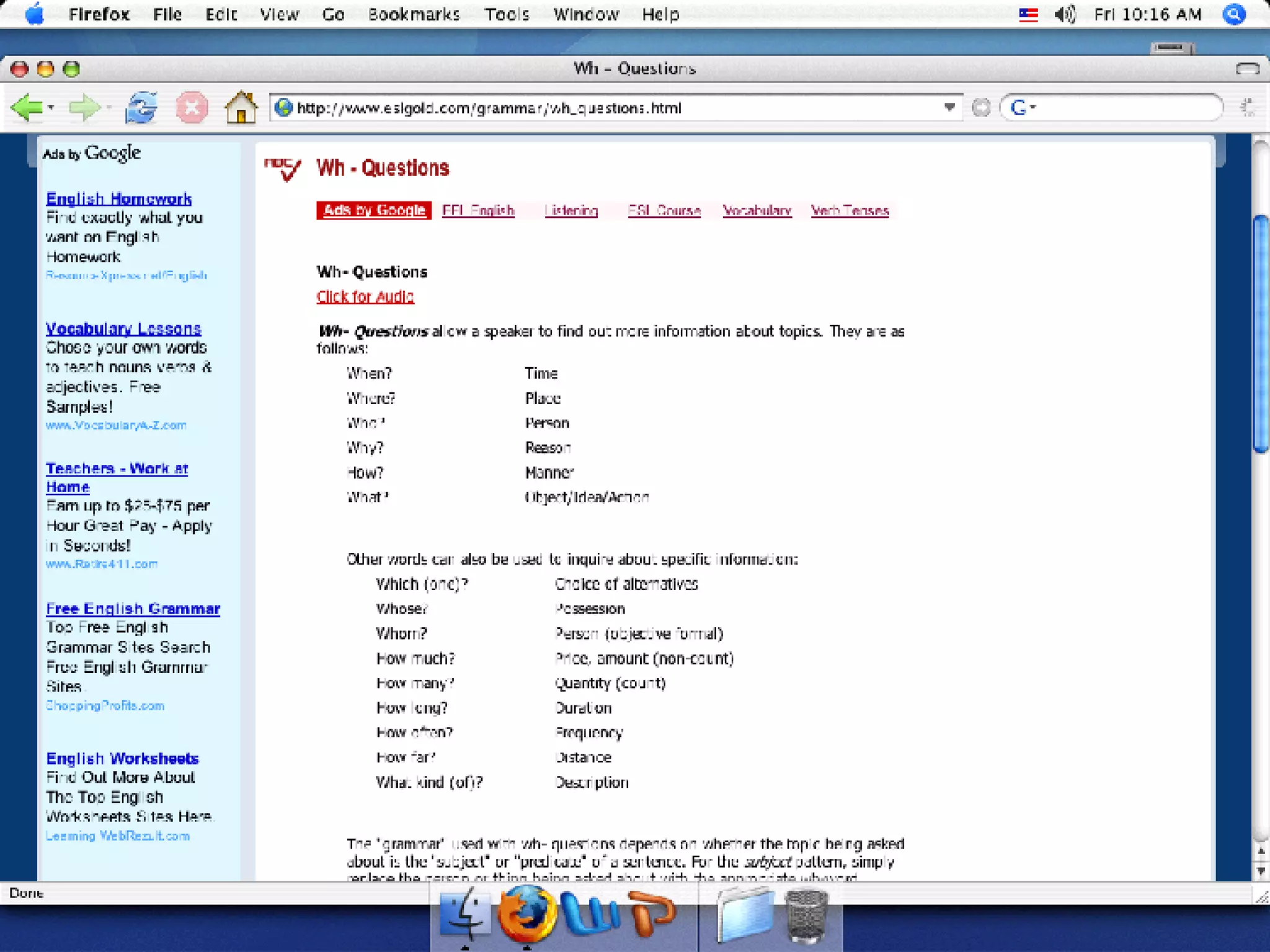Click the Spotlight search icon
The image size is (1270, 952).
[1234, 14]
